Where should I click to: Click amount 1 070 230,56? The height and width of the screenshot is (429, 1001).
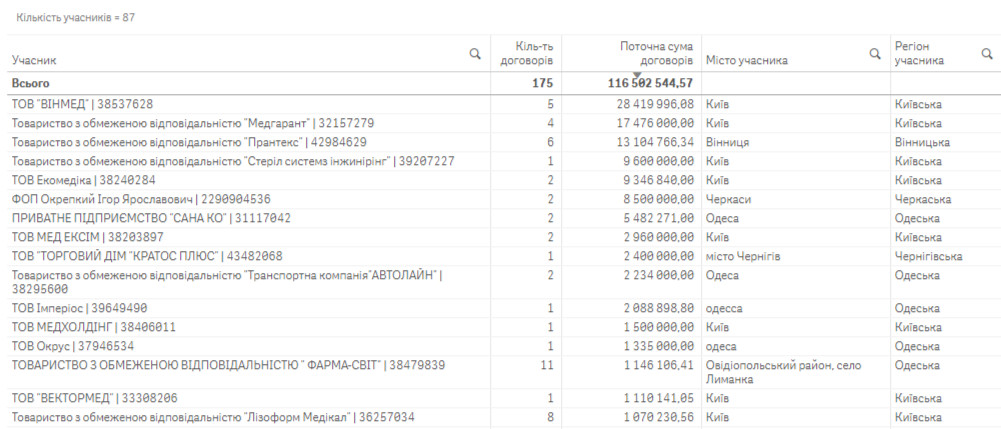(659, 418)
